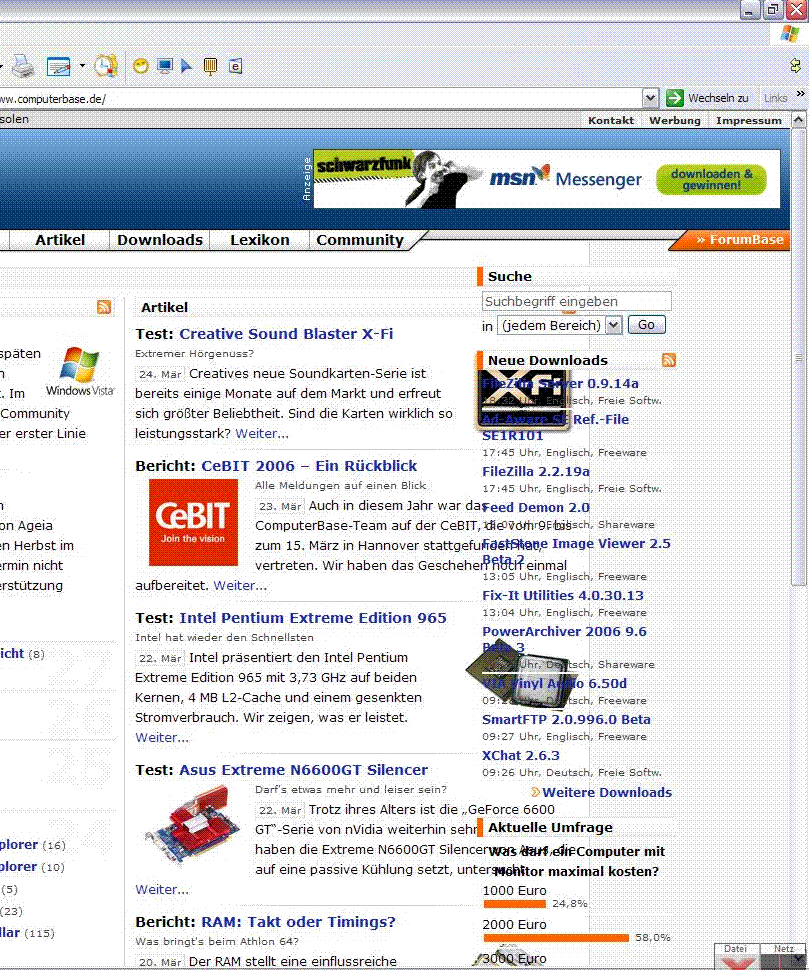Click the Windows Vista logo image
The width and height of the screenshot is (809, 970).
pyautogui.click(x=80, y=371)
